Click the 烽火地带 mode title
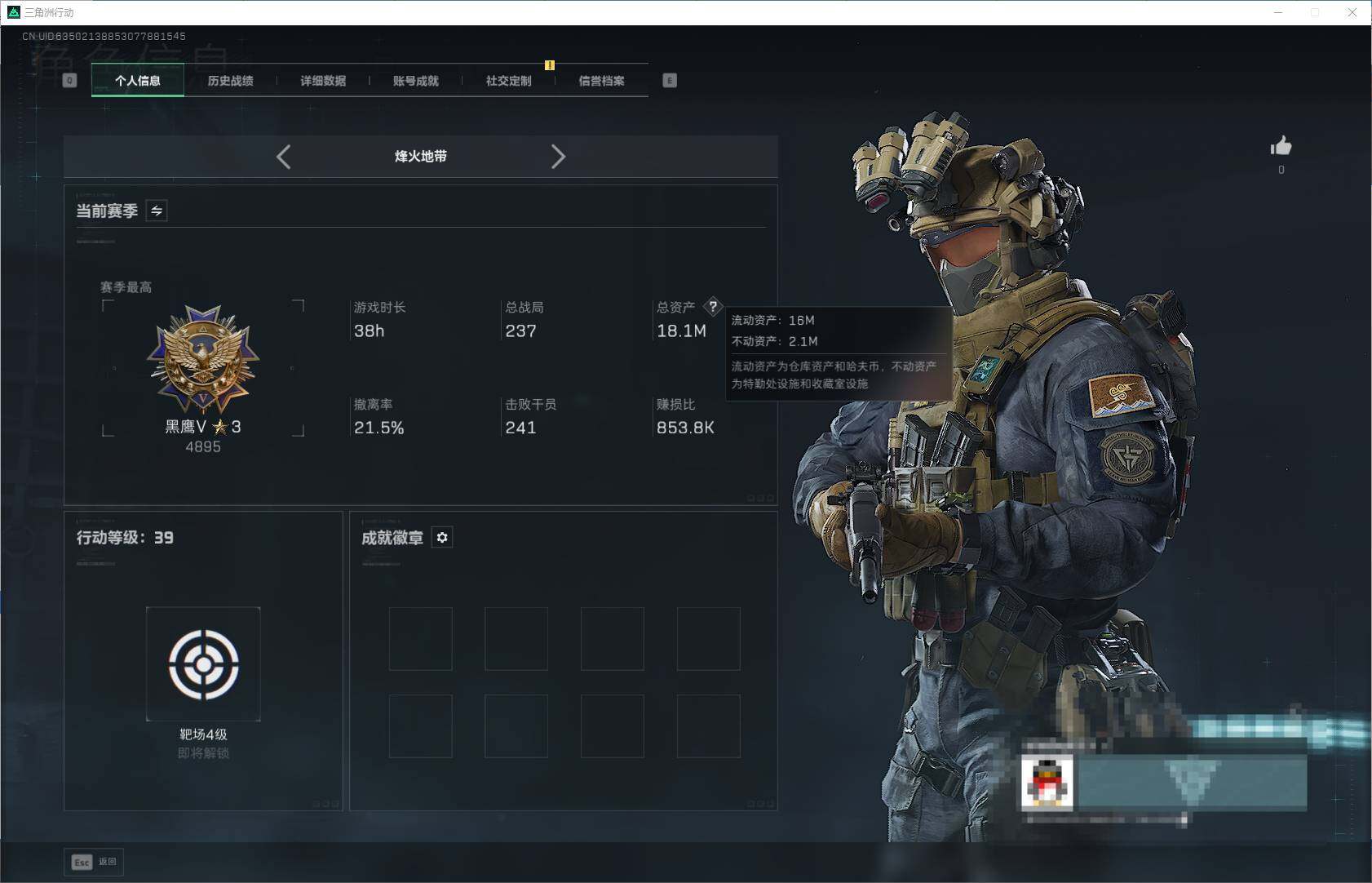This screenshot has width=1372, height=883. pos(421,157)
